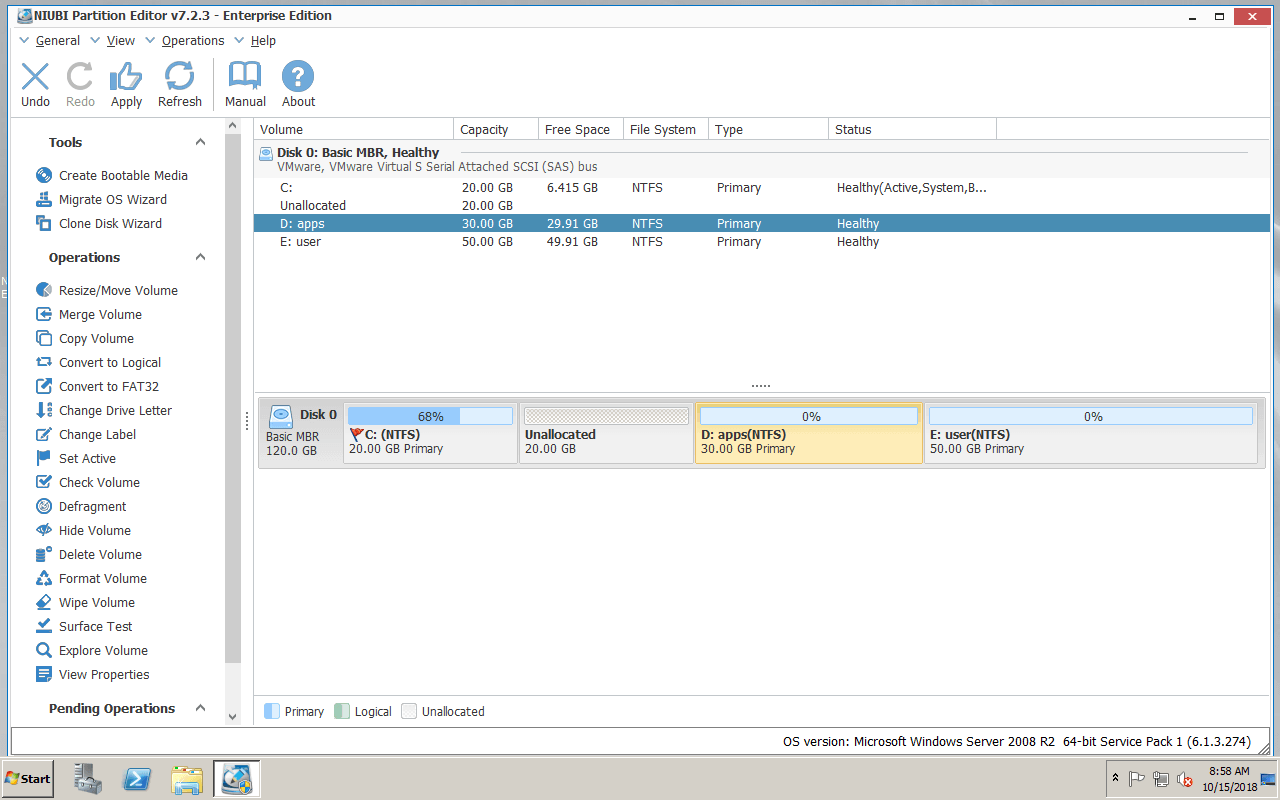Image resolution: width=1280 pixels, height=800 pixels.
Task: Collapse the Operations section chevron
Action: click(x=200, y=257)
